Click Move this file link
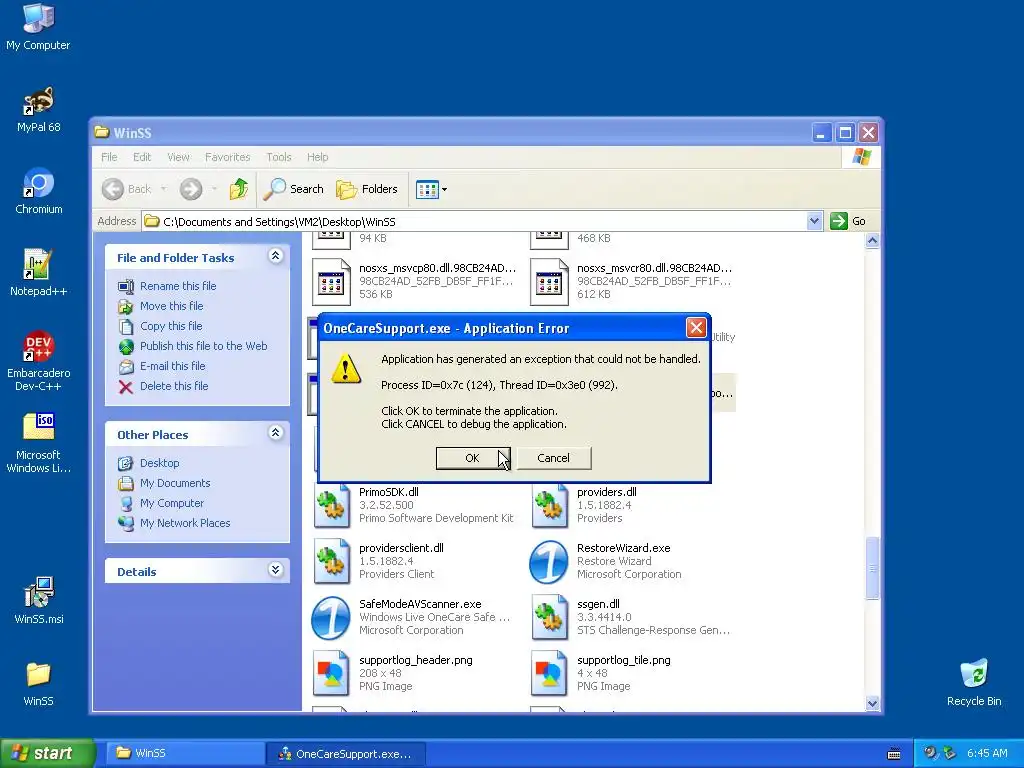 coord(171,306)
